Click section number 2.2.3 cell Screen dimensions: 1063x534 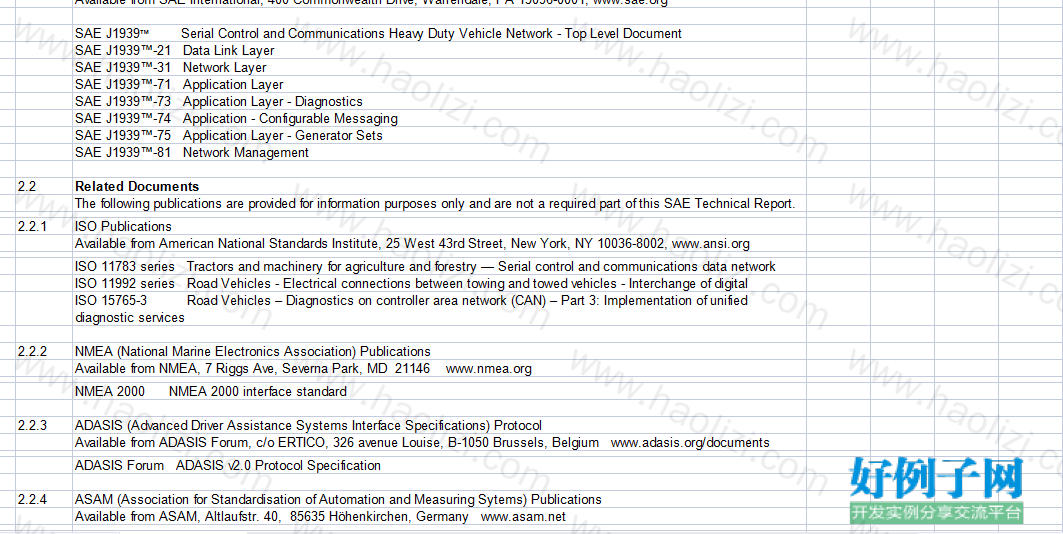pos(33,426)
